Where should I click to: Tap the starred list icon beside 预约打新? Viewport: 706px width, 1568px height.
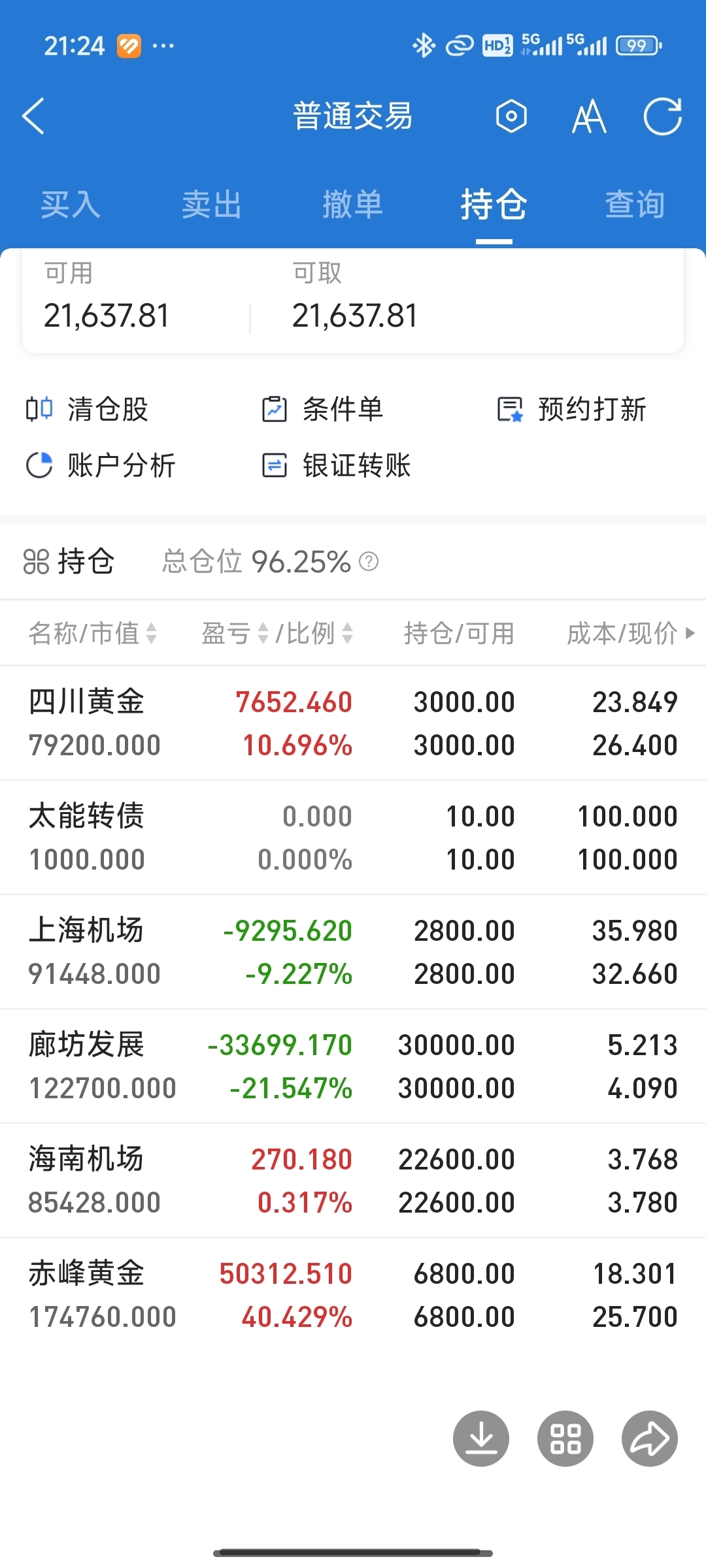(x=510, y=410)
